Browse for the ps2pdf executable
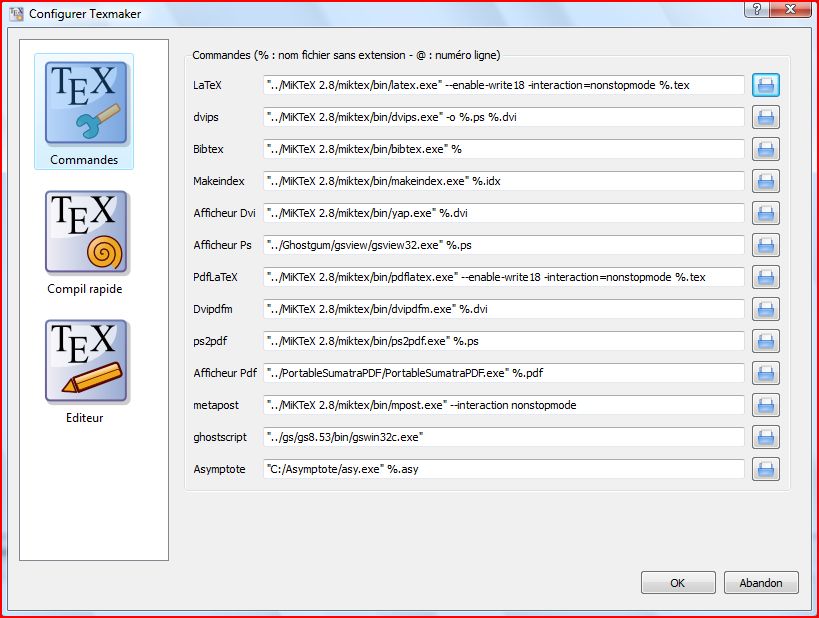This screenshot has height=618, width=819. point(766,341)
